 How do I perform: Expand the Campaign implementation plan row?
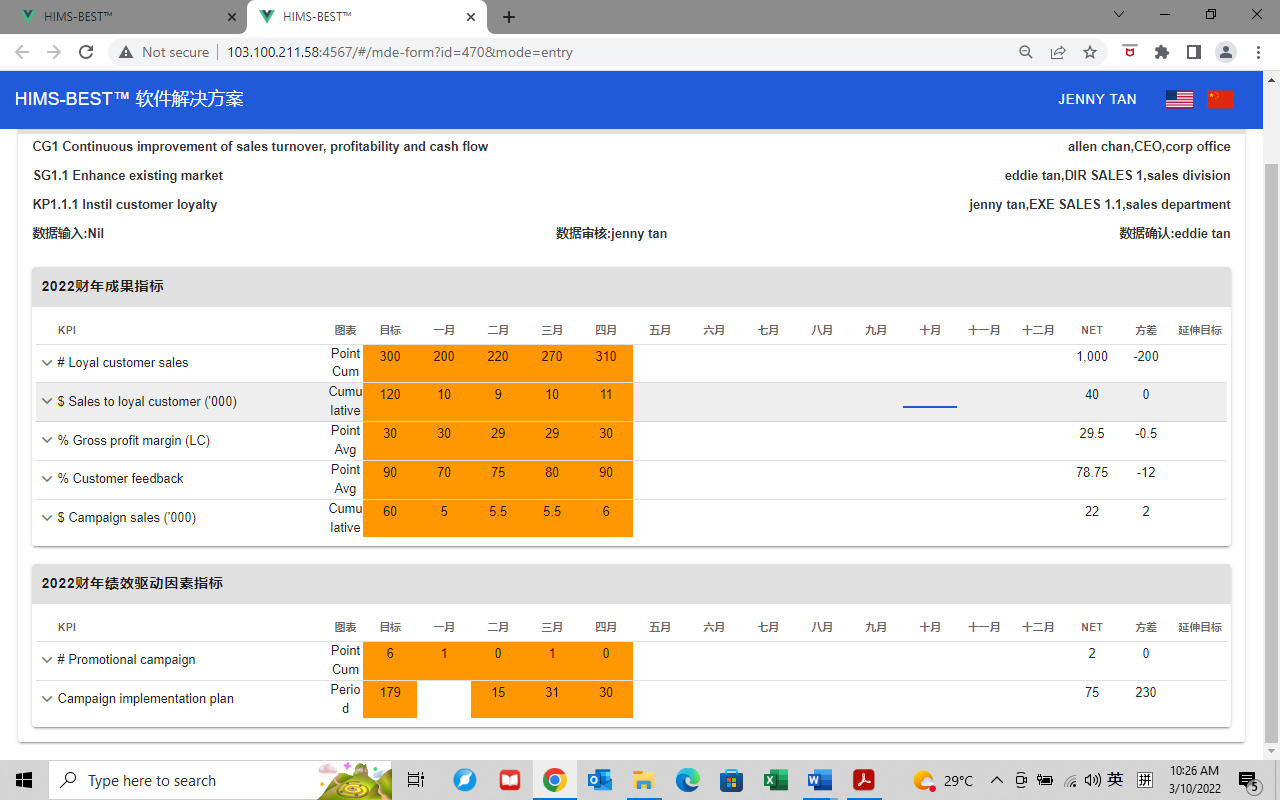coord(47,699)
